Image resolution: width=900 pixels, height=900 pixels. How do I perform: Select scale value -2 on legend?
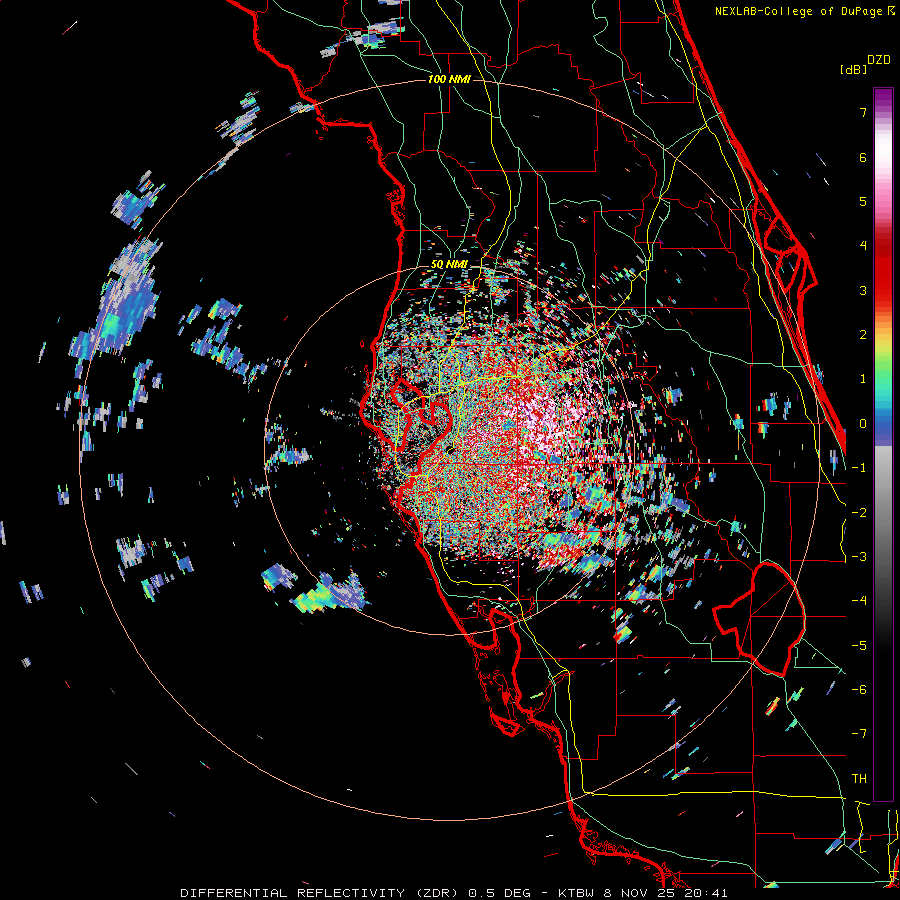click(859, 513)
